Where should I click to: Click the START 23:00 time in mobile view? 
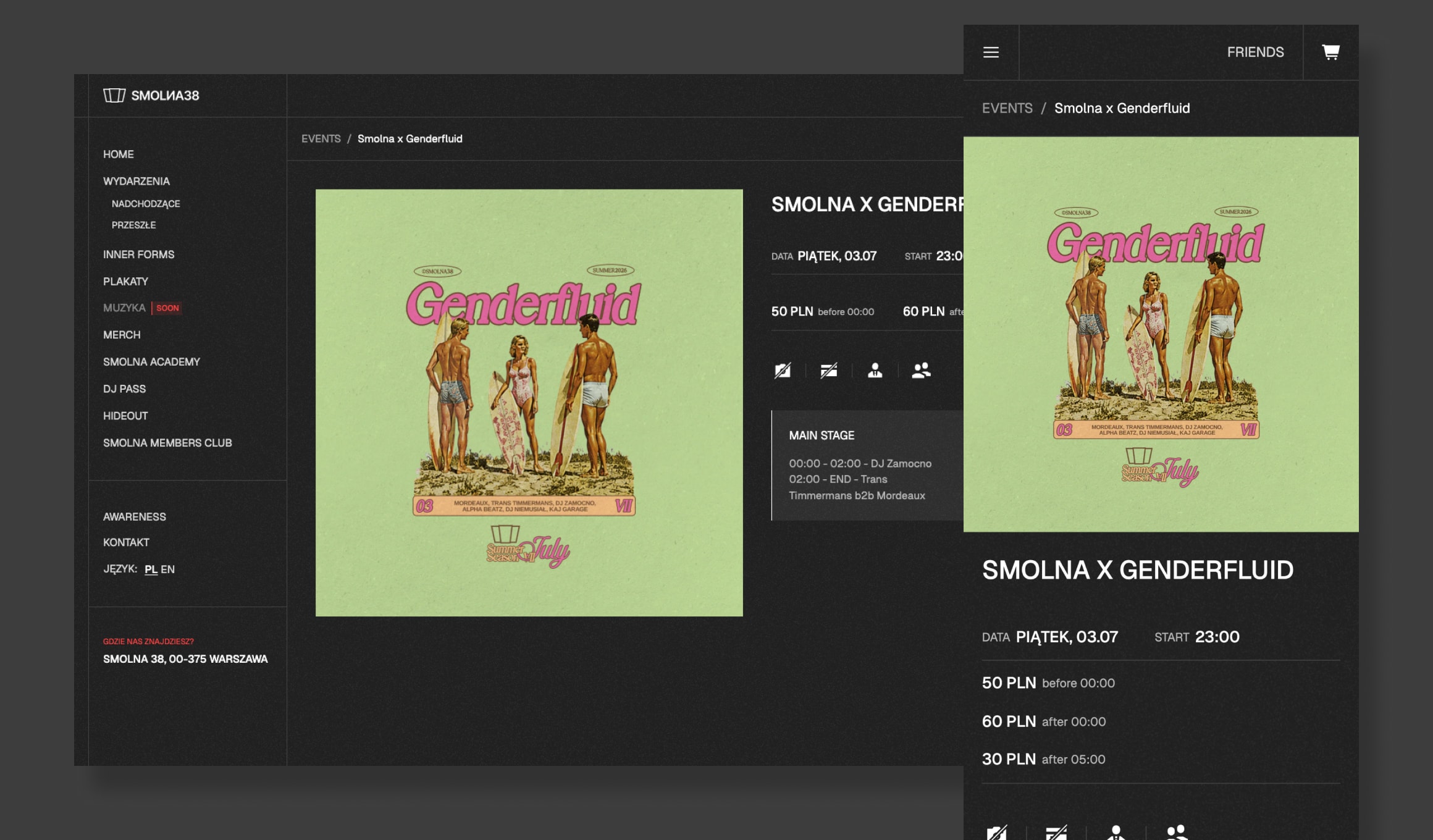click(1197, 637)
